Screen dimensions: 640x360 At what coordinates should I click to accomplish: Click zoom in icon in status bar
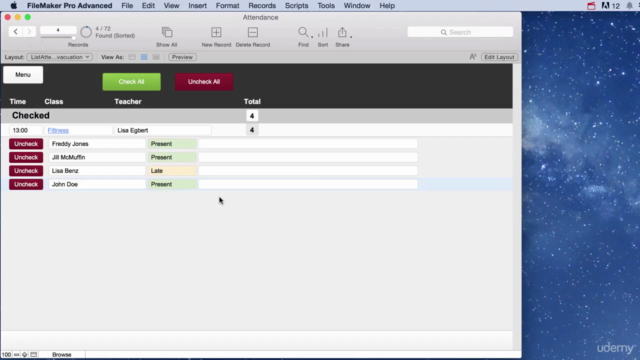pos(24,355)
